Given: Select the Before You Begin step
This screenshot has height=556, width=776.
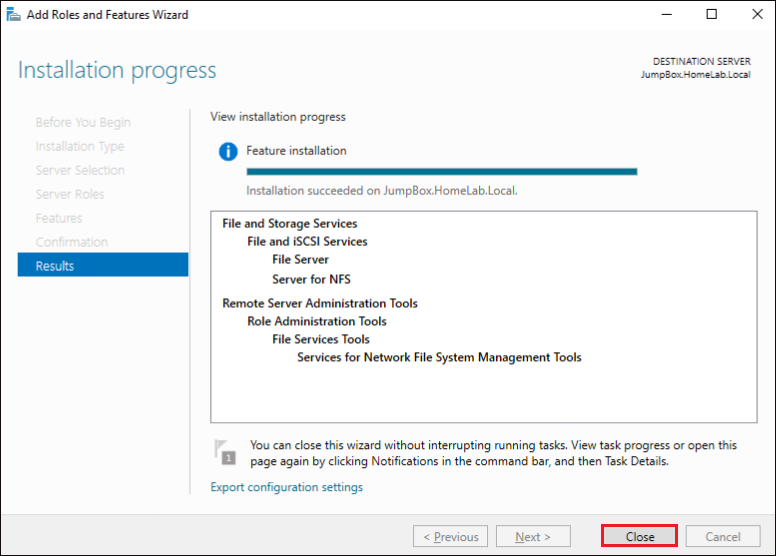Looking at the screenshot, I should point(83,122).
